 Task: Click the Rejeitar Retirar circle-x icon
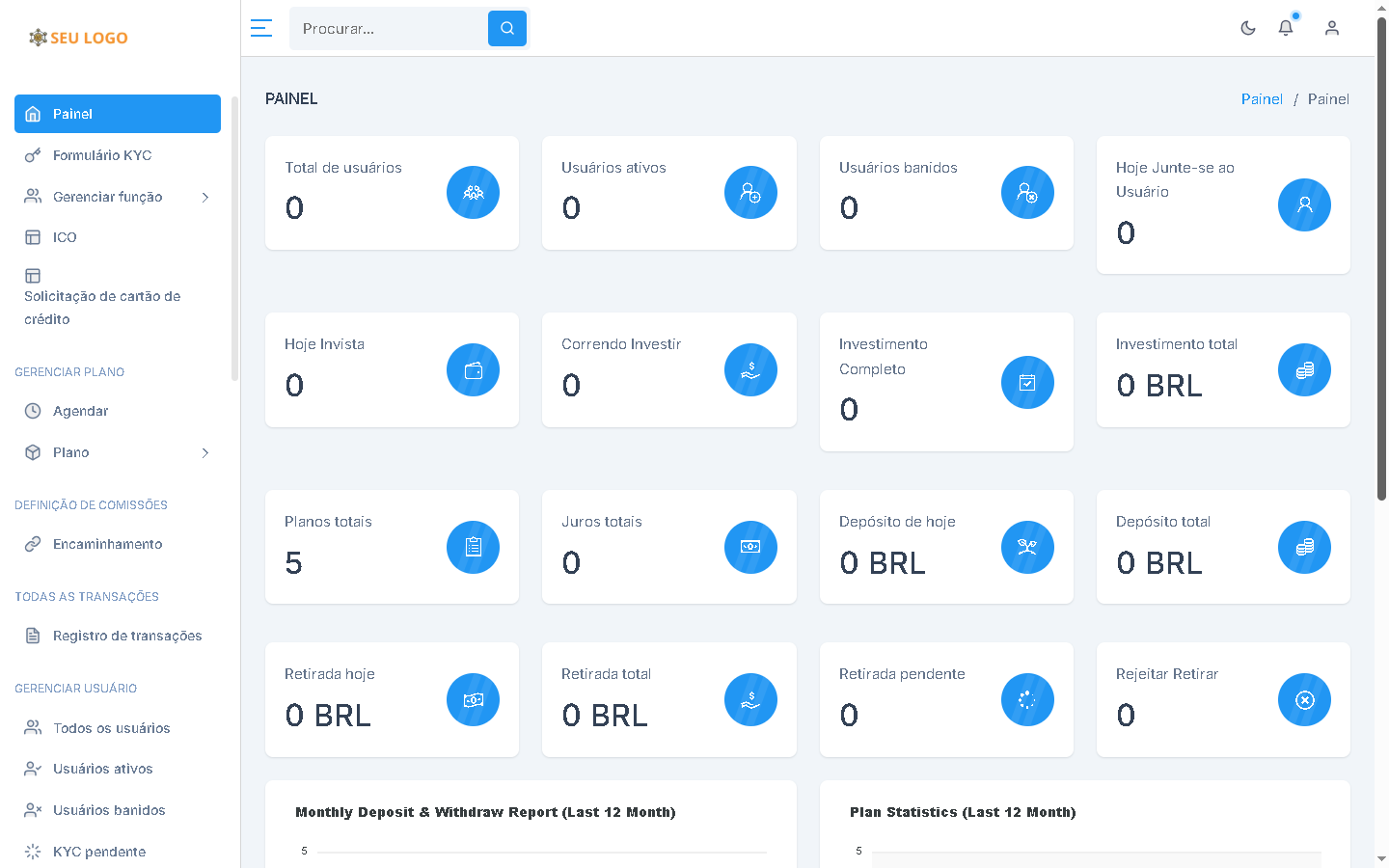point(1304,700)
